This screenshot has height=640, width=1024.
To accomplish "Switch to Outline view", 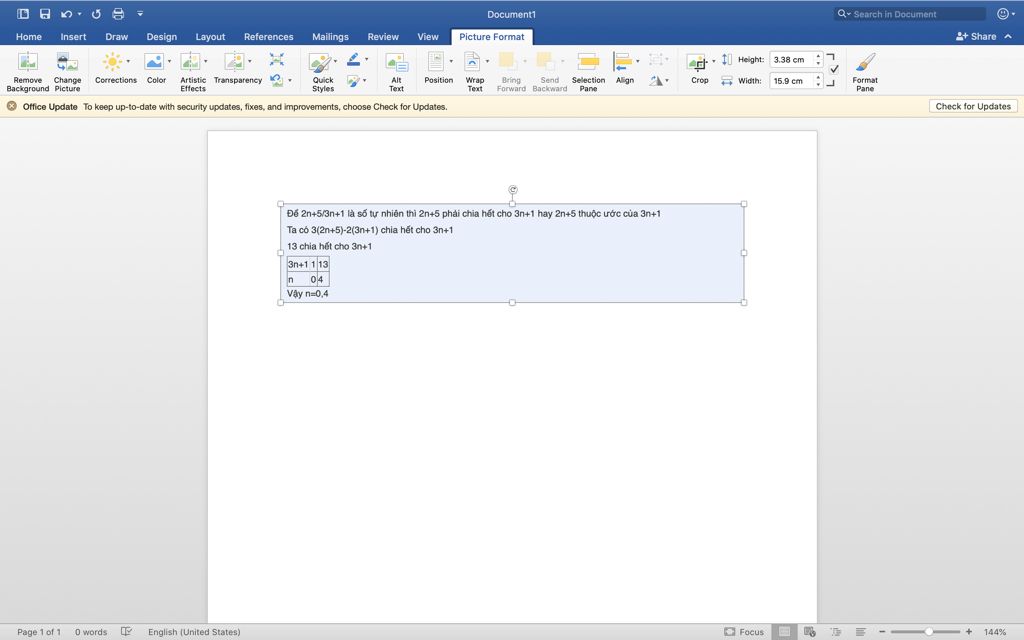I will [835, 632].
